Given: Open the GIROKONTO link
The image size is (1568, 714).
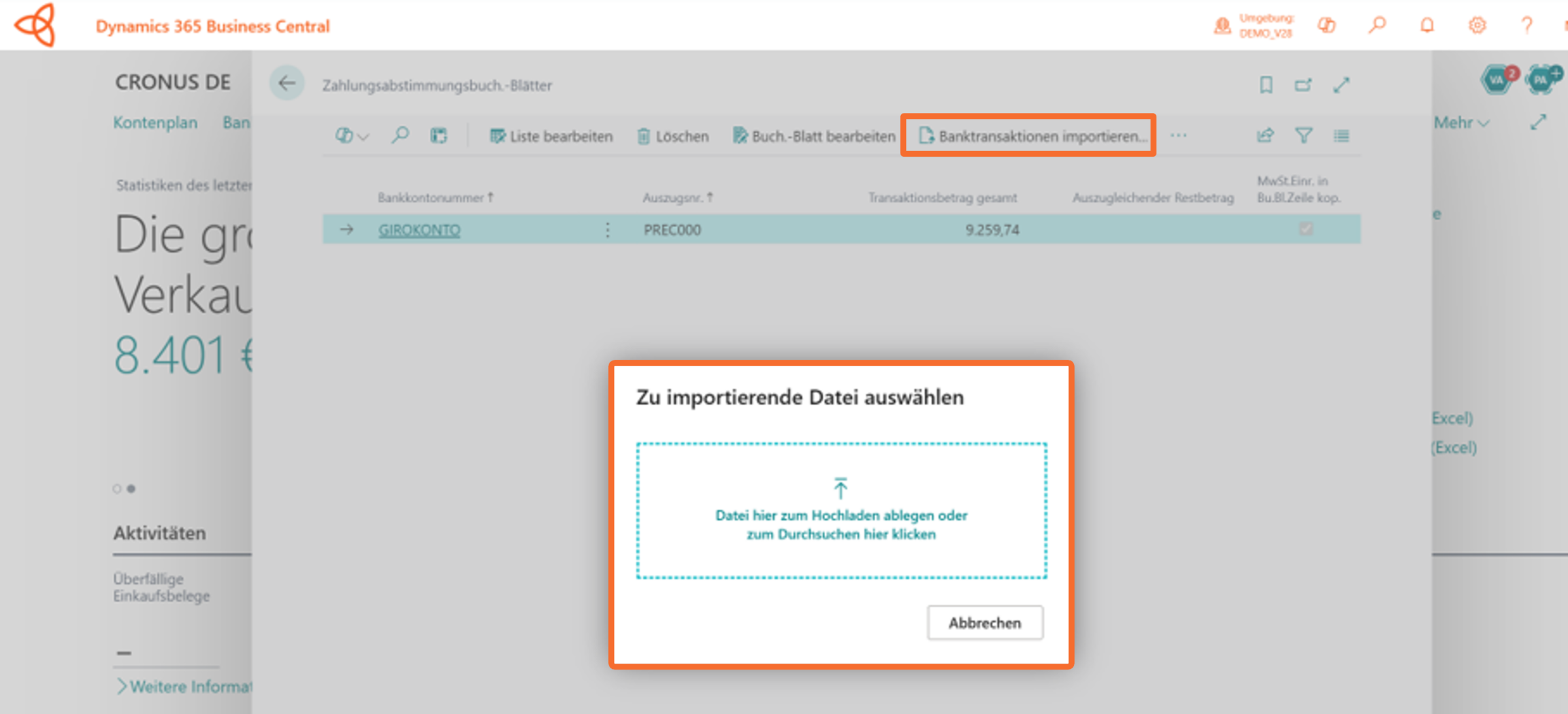Looking at the screenshot, I should coord(419,230).
